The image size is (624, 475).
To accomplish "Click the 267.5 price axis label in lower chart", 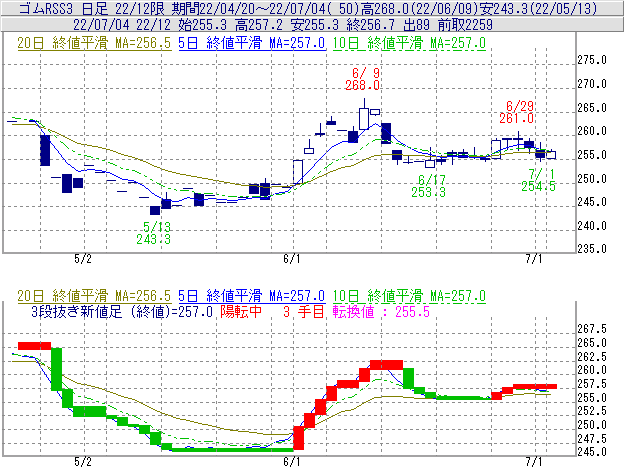I will click(592, 329).
